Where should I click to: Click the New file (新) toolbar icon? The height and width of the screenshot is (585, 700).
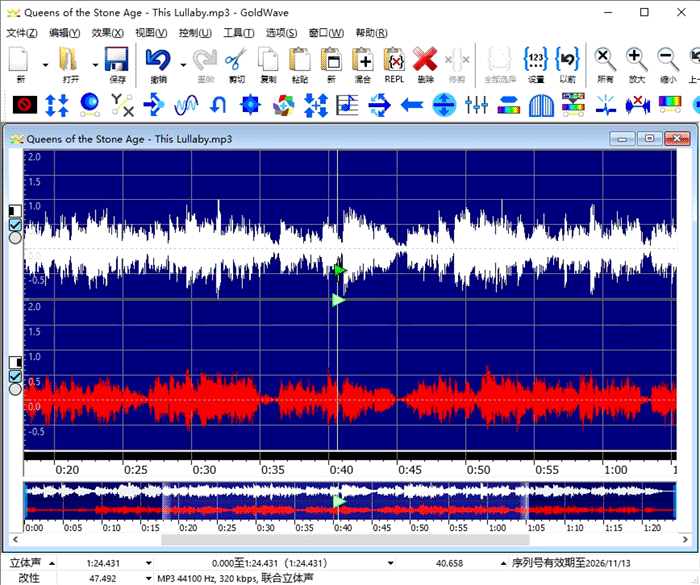[20, 60]
